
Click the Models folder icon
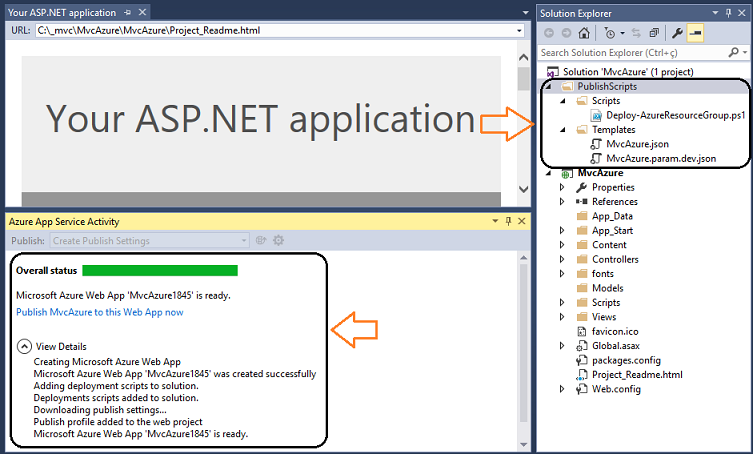click(x=582, y=288)
